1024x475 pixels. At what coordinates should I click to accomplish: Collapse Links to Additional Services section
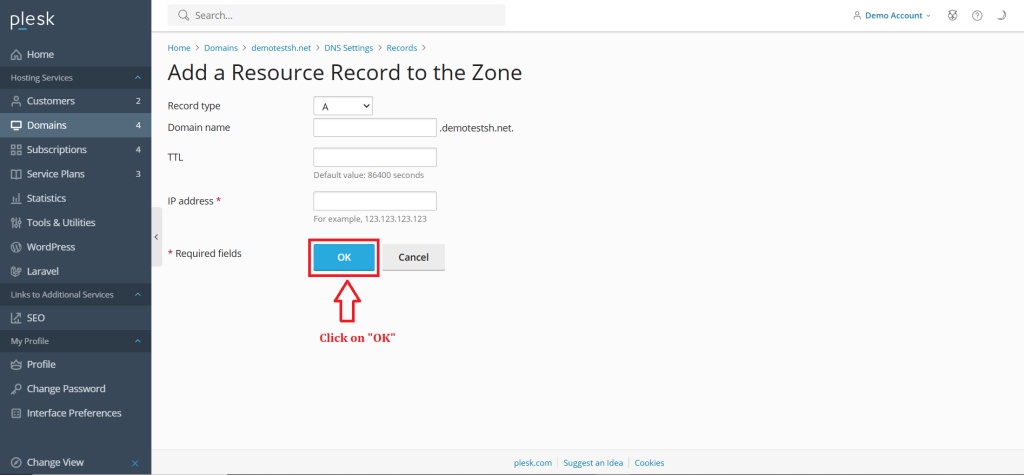click(138, 295)
